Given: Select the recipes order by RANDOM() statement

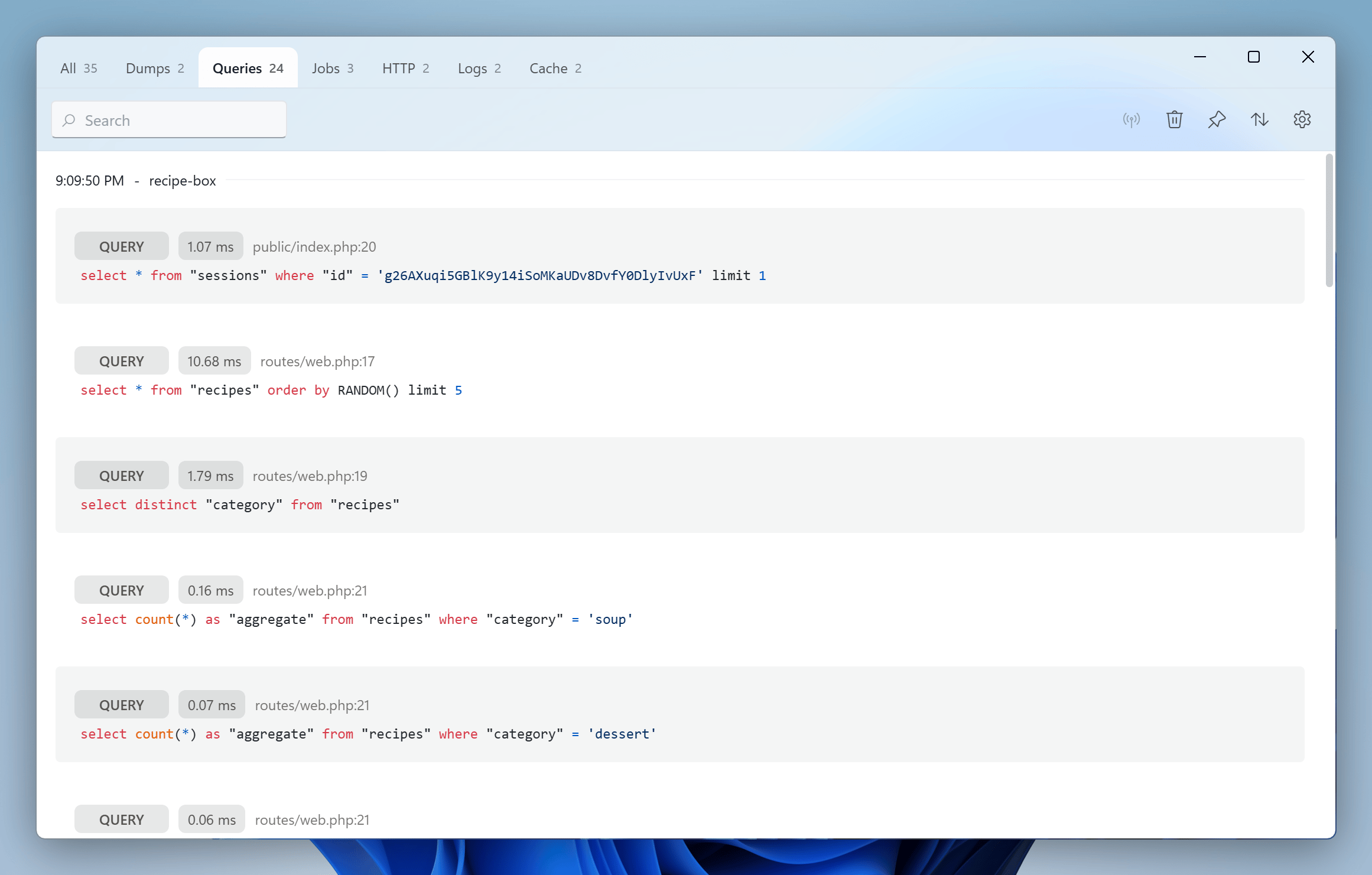Looking at the screenshot, I should (x=271, y=391).
